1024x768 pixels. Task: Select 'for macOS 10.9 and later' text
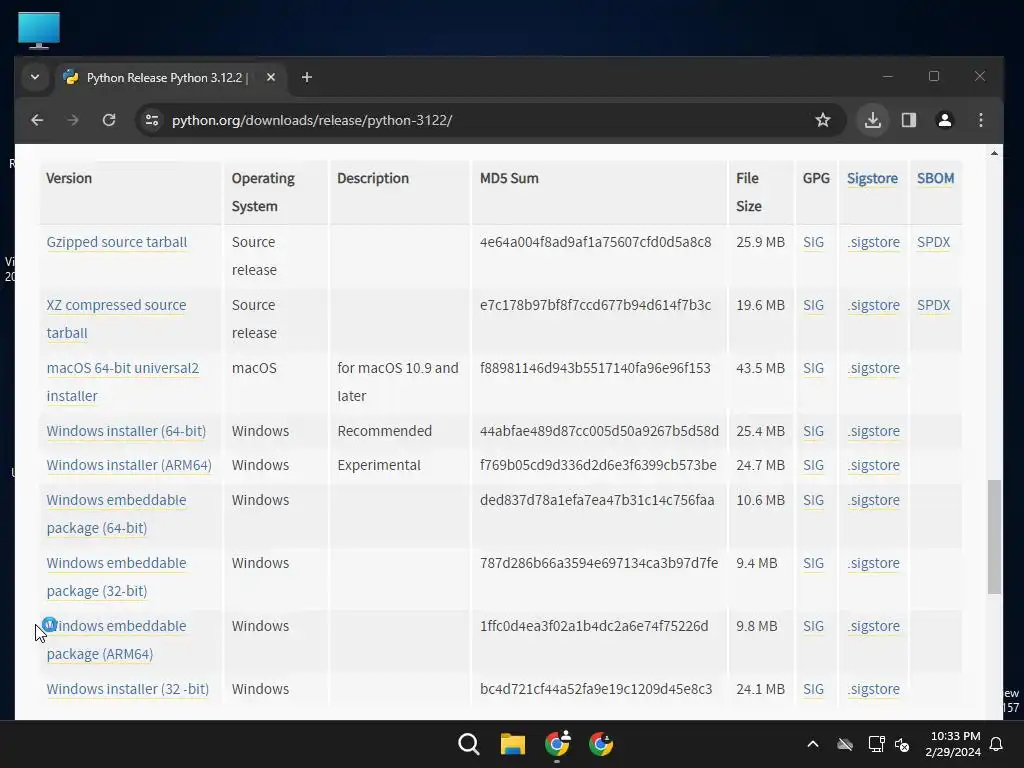[398, 382]
